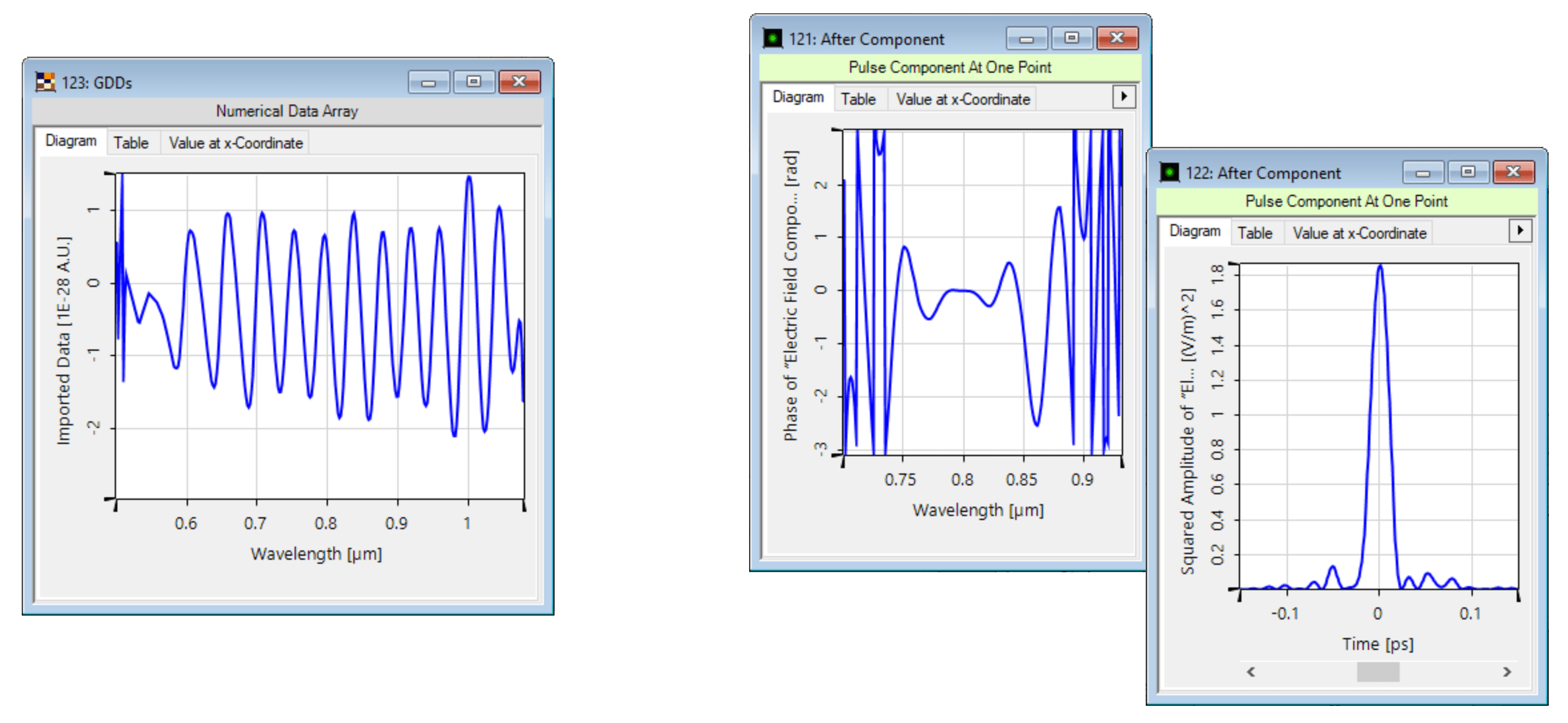The image size is (1568, 723).
Task: Switch to the Table tab in window 122
Action: click(1256, 232)
